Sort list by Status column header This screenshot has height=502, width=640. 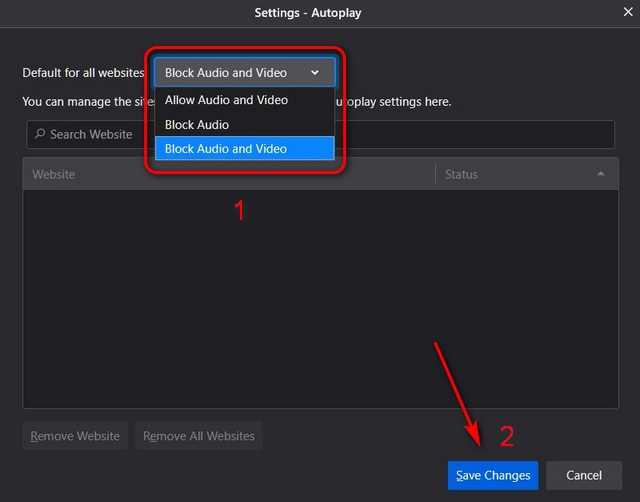coord(527,174)
